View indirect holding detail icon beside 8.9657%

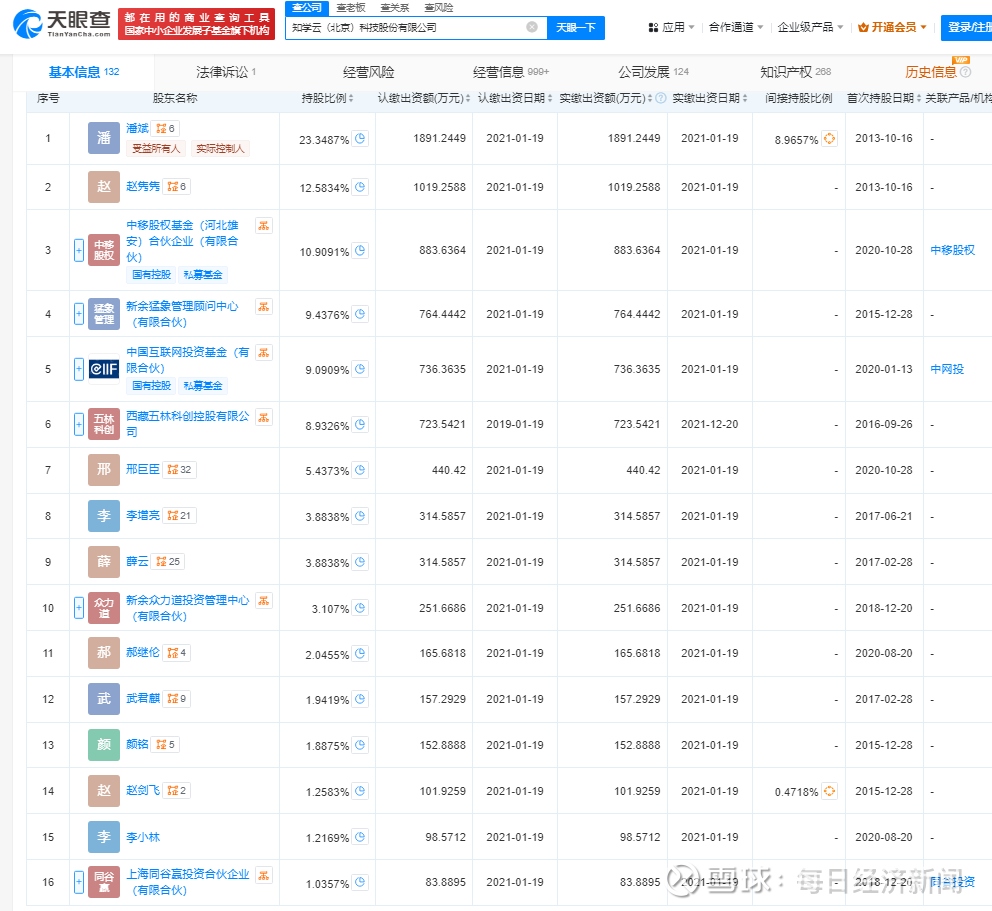pyautogui.click(x=829, y=139)
